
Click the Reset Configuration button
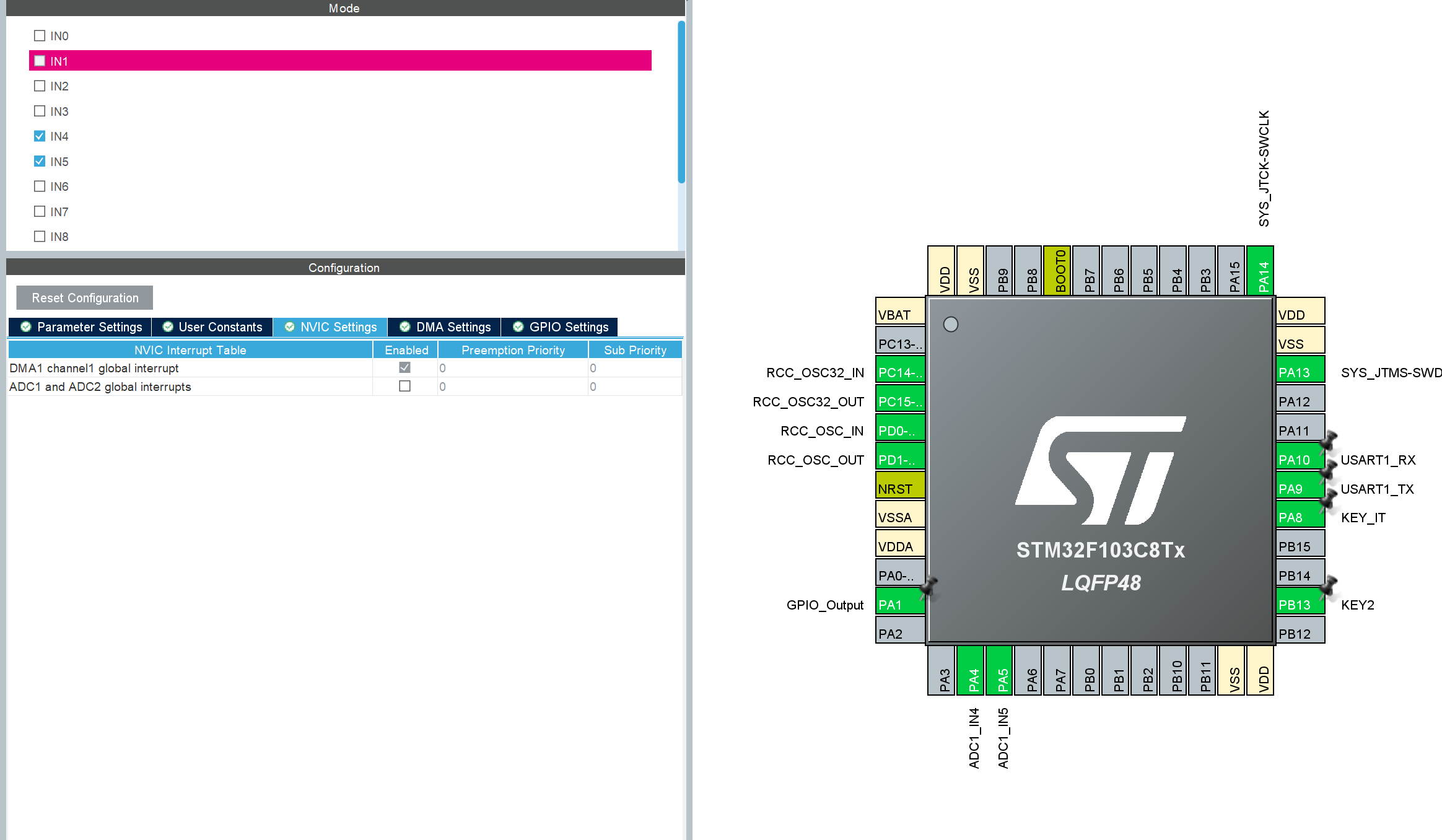pos(85,298)
